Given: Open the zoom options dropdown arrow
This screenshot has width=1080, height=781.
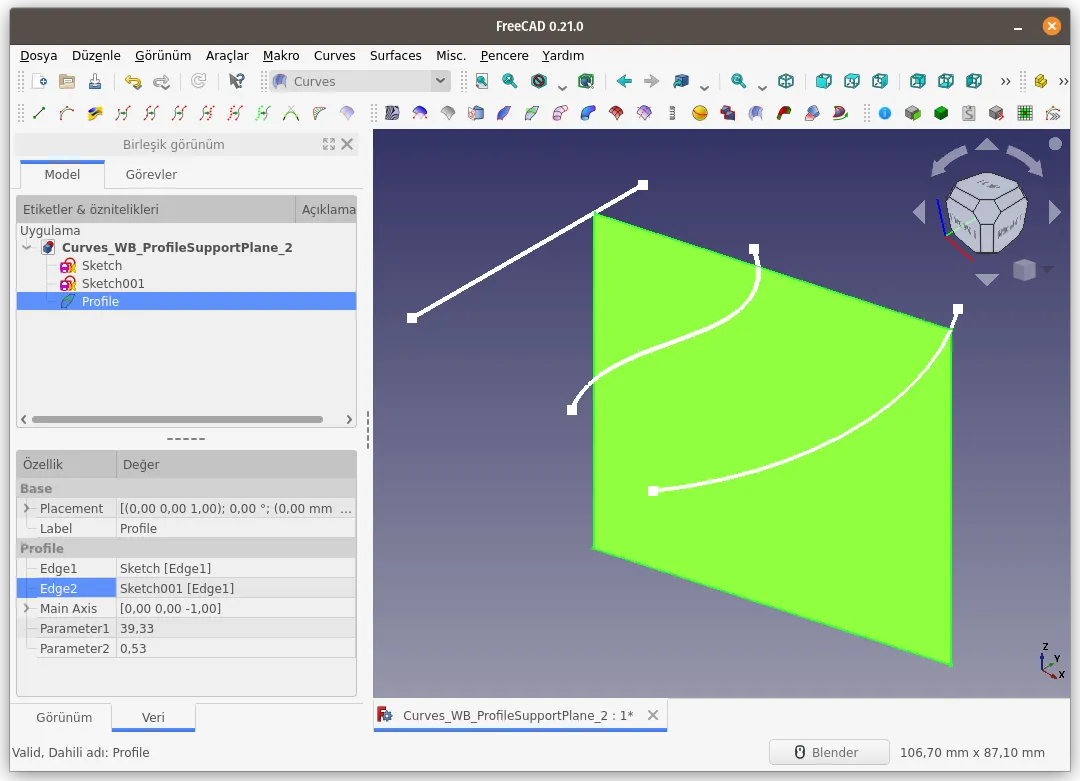Looking at the screenshot, I should click(x=762, y=87).
